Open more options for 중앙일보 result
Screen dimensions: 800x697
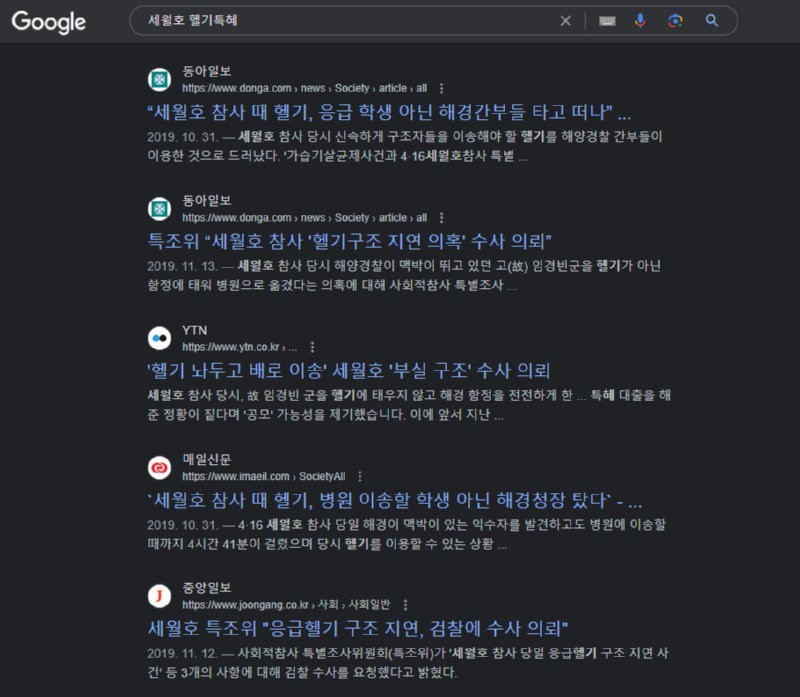(405, 605)
